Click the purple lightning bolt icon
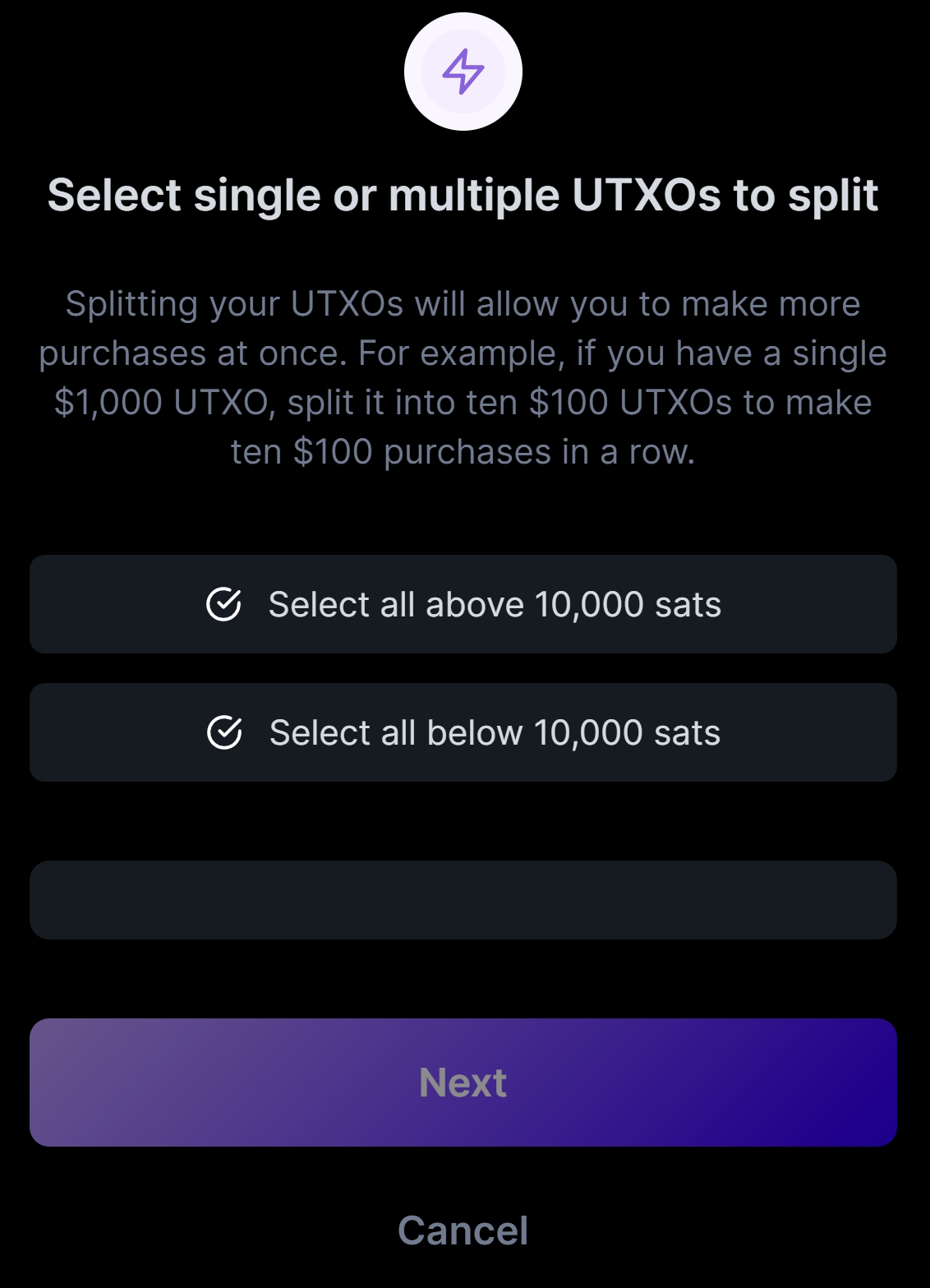This screenshot has width=930, height=1288. [x=463, y=72]
